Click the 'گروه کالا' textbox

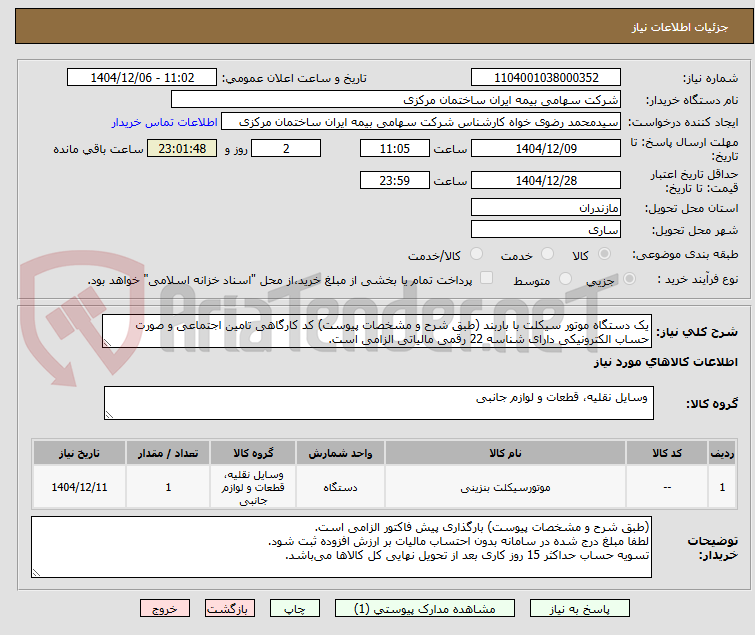pyautogui.click(x=379, y=403)
